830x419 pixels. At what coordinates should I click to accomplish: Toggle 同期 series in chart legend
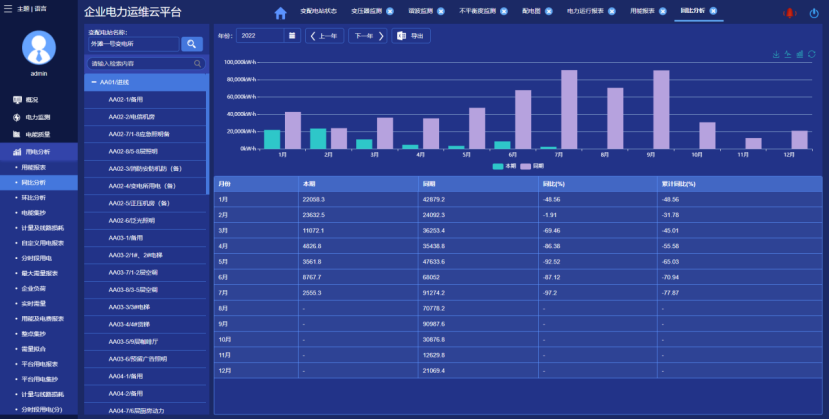pyautogui.click(x=532, y=166)
